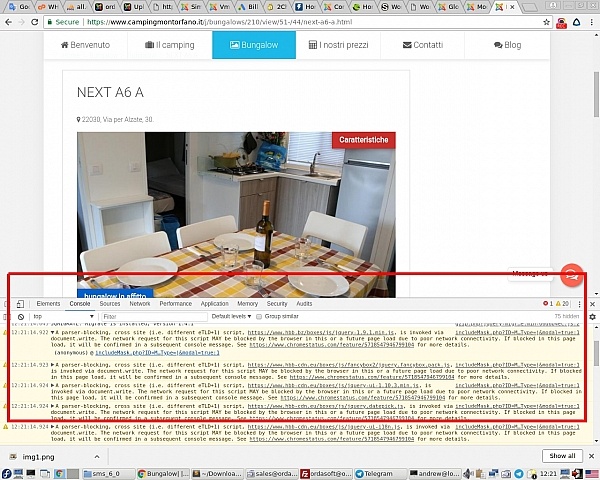Expand the jquery.datepick.js warning message

pyautogui.click(x=53, y=406)
